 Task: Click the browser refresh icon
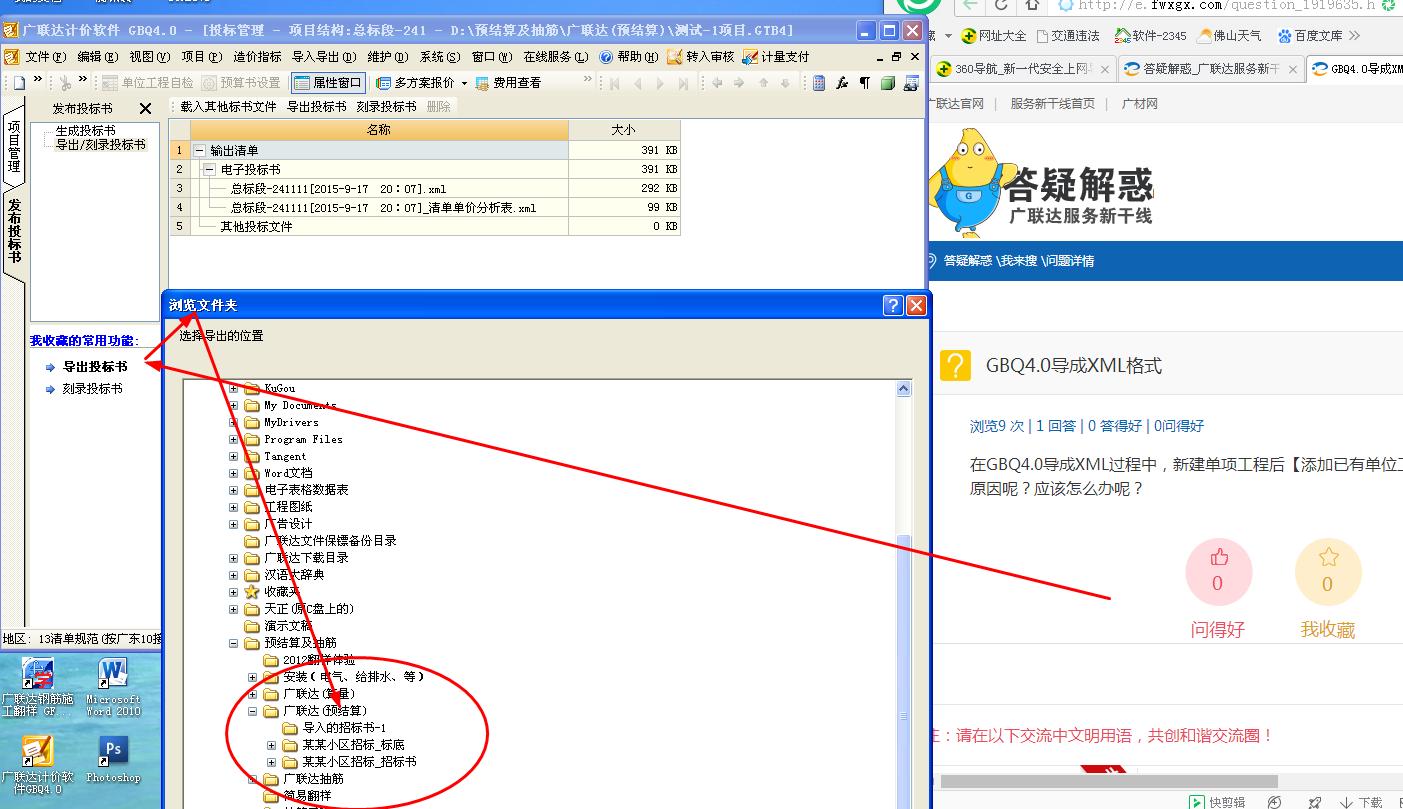(1000, 5)
